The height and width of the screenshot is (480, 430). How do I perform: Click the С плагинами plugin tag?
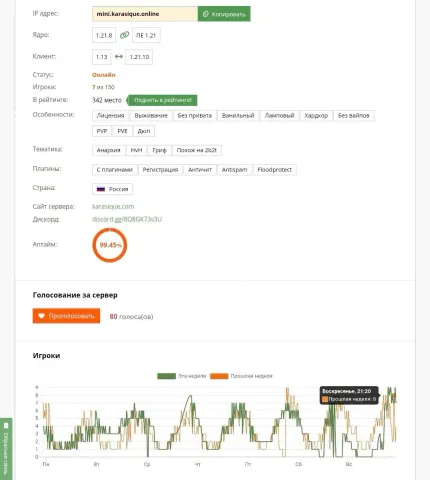[115, 170]
